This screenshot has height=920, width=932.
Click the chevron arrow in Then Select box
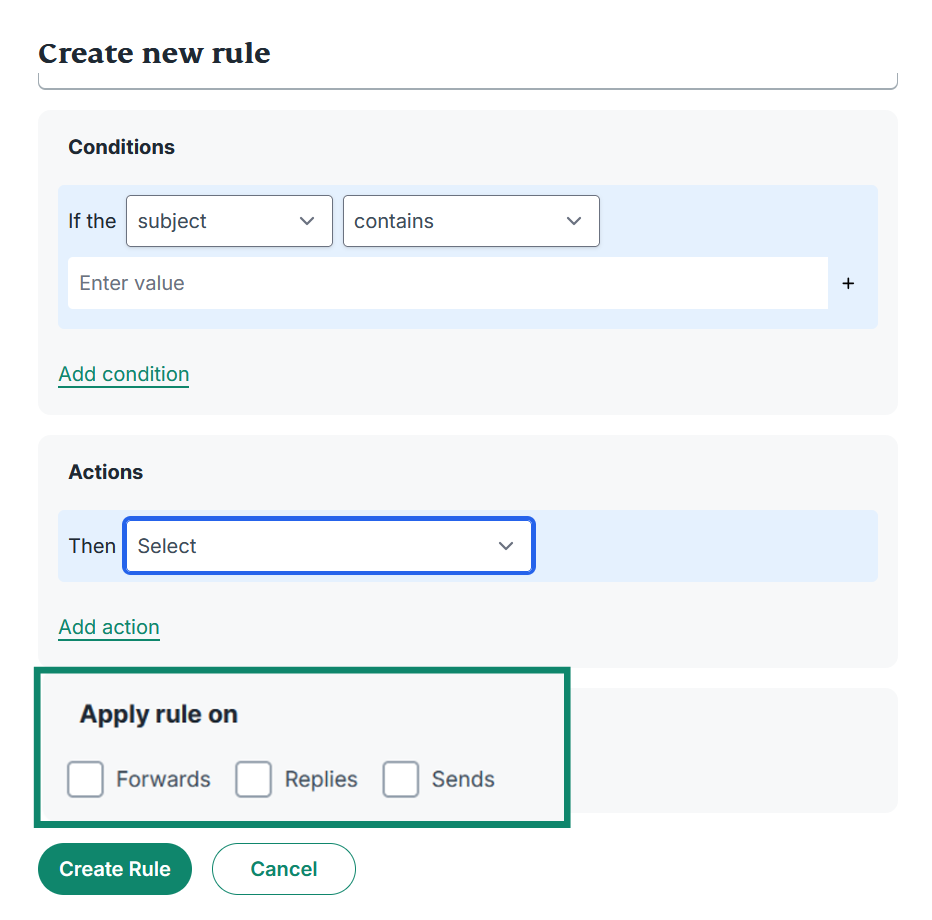pos(506,546)
